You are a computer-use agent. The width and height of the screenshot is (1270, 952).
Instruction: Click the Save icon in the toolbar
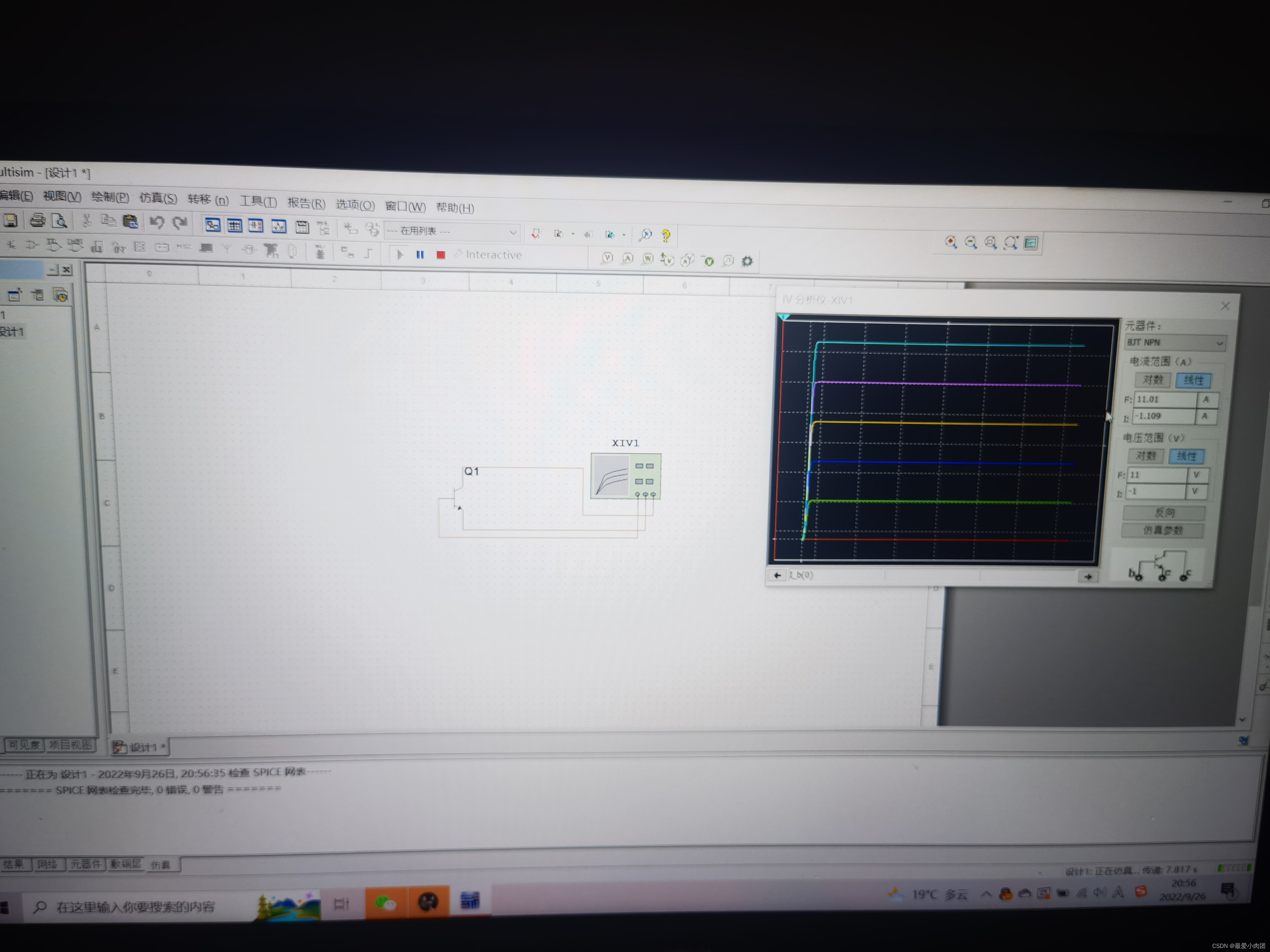tap(11, 220)
